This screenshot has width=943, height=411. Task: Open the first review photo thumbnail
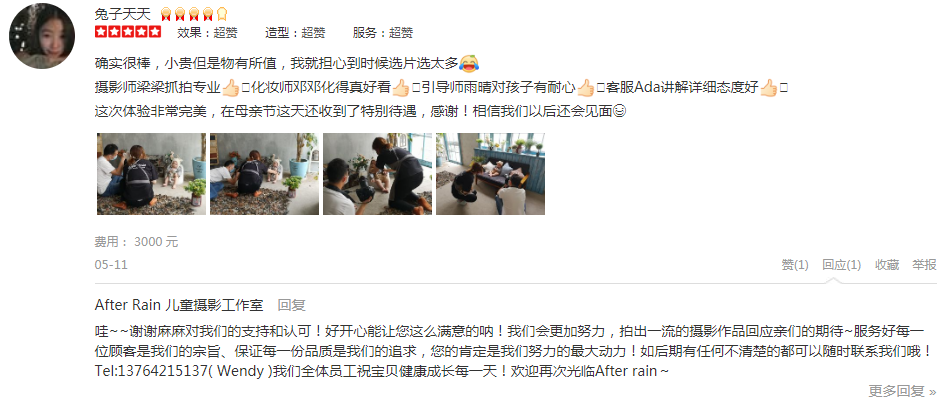(152, 174)
